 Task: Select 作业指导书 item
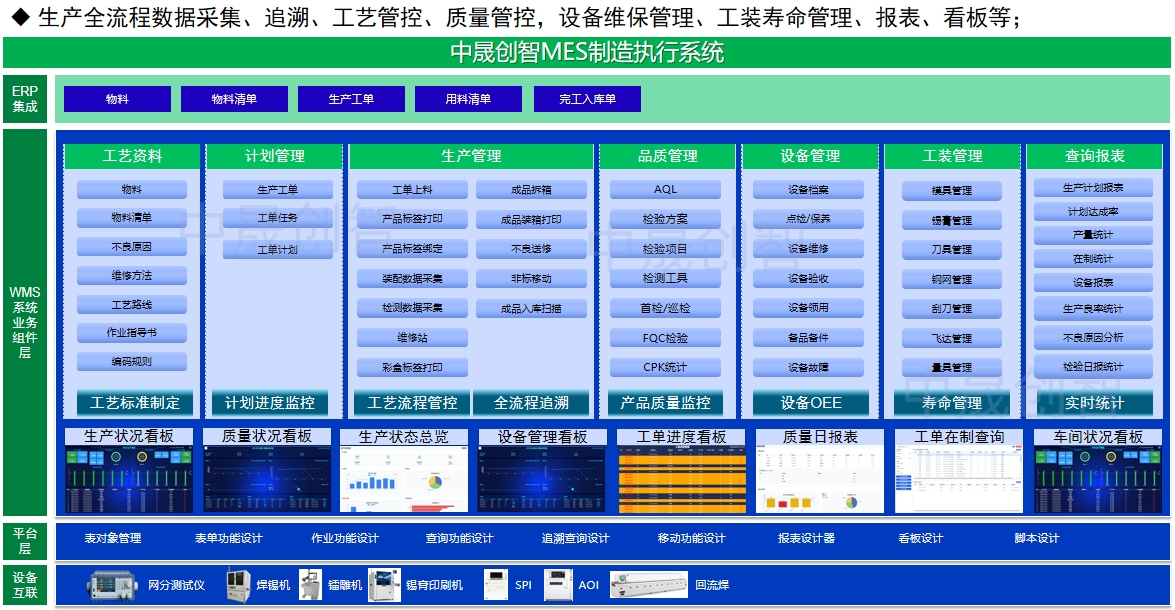pos(131,333)
